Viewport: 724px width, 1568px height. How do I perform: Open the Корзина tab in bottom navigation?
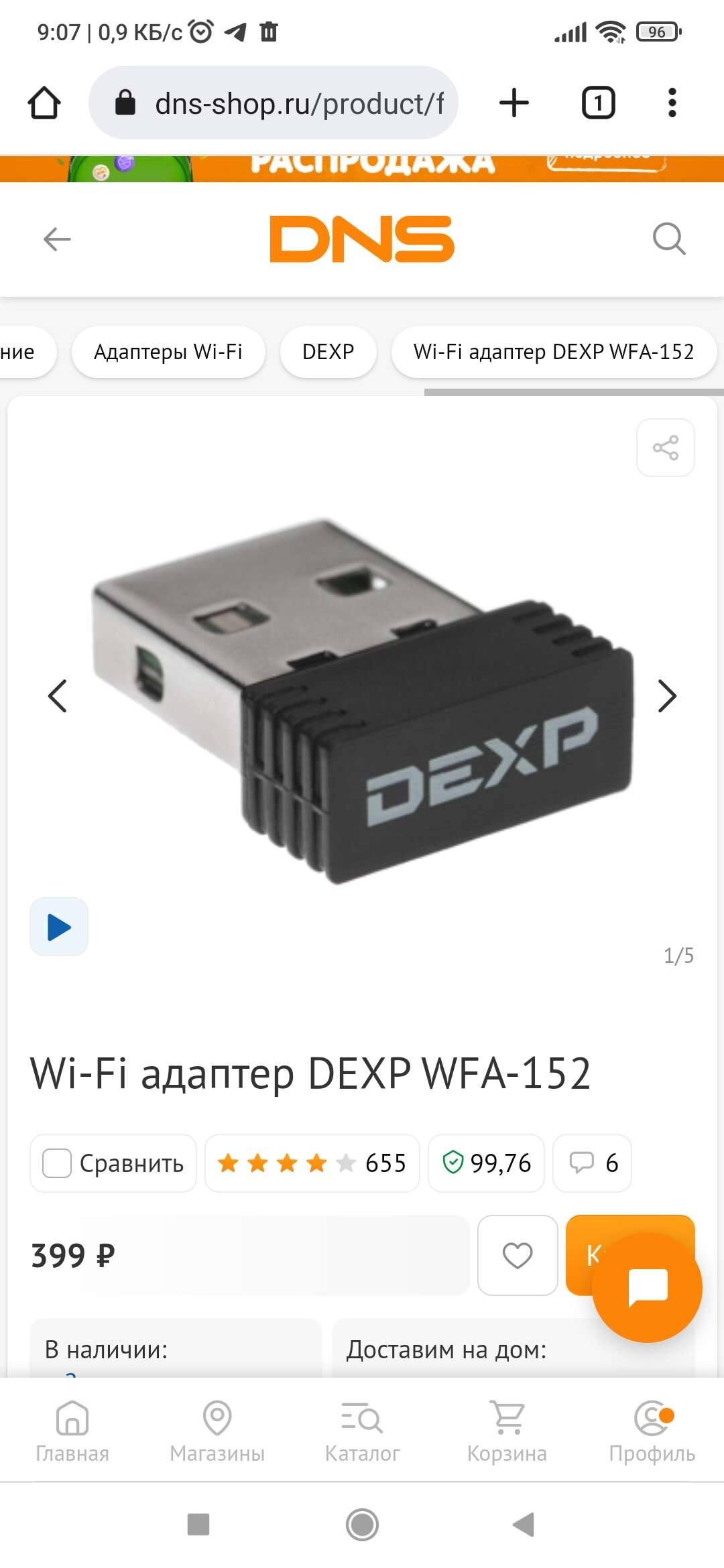click(x=507, y=1431)
